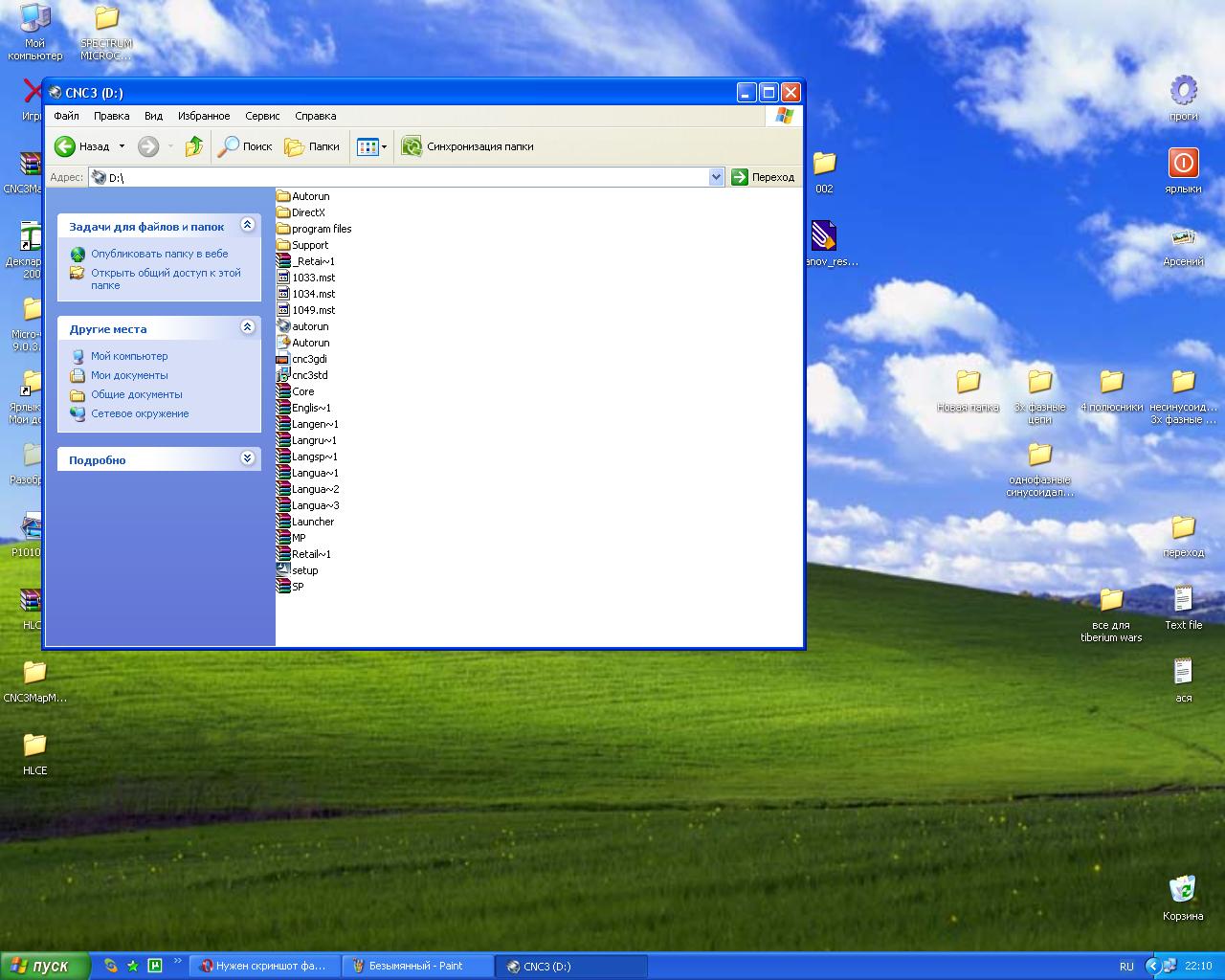Collapse the Задачи для файлов и папок panel

pyautogui.click(x=247, y=225)
